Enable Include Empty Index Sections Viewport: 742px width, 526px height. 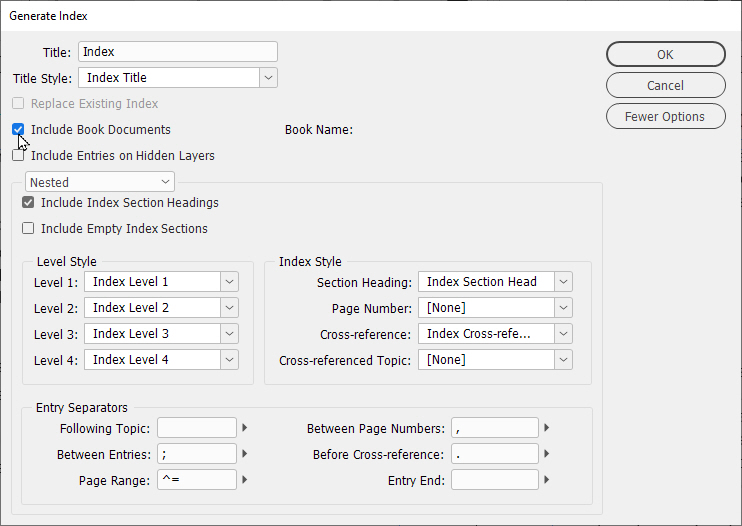click(x=28, y=228)
